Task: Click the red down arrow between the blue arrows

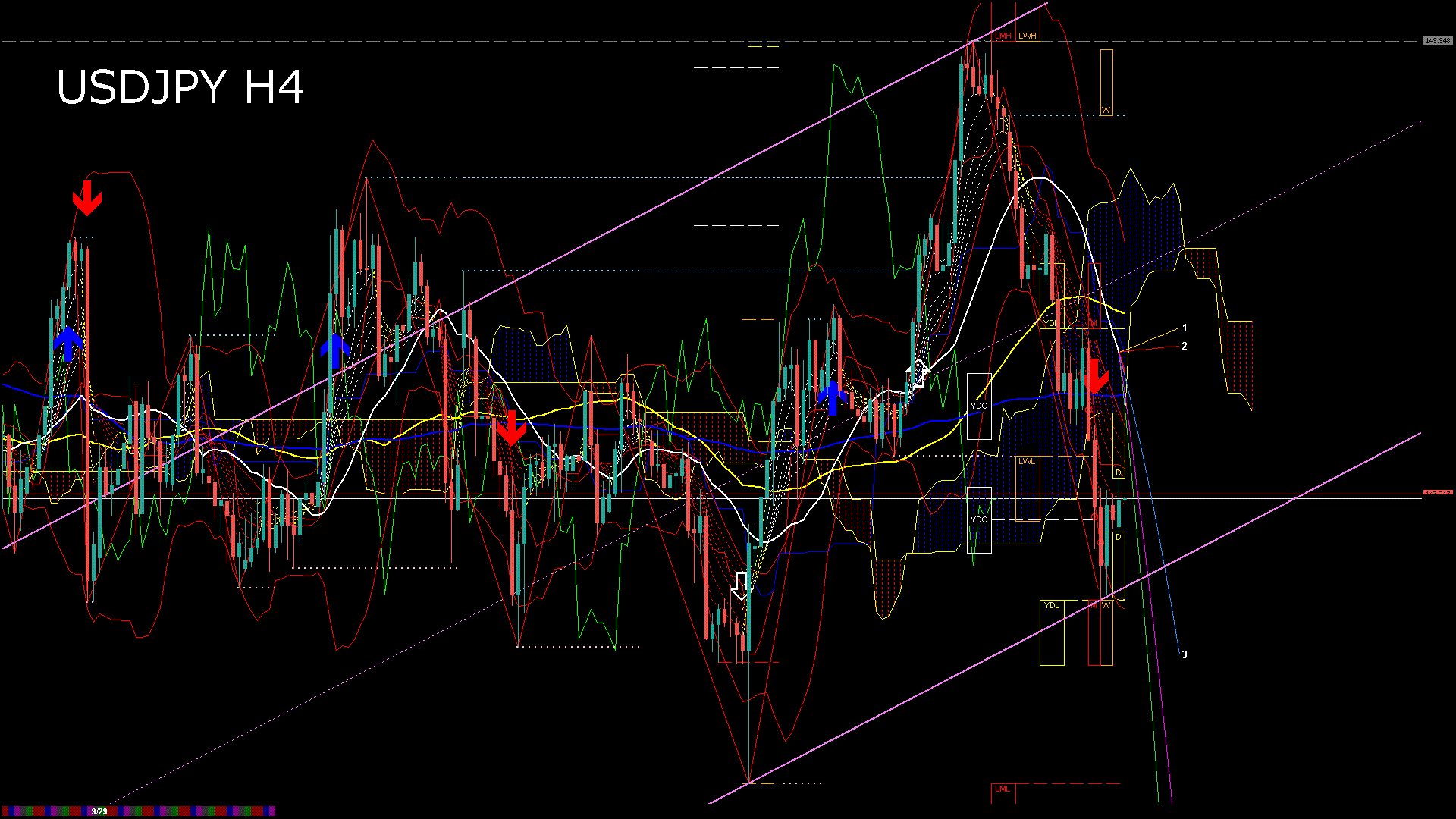Action: [x=512, y=428]
